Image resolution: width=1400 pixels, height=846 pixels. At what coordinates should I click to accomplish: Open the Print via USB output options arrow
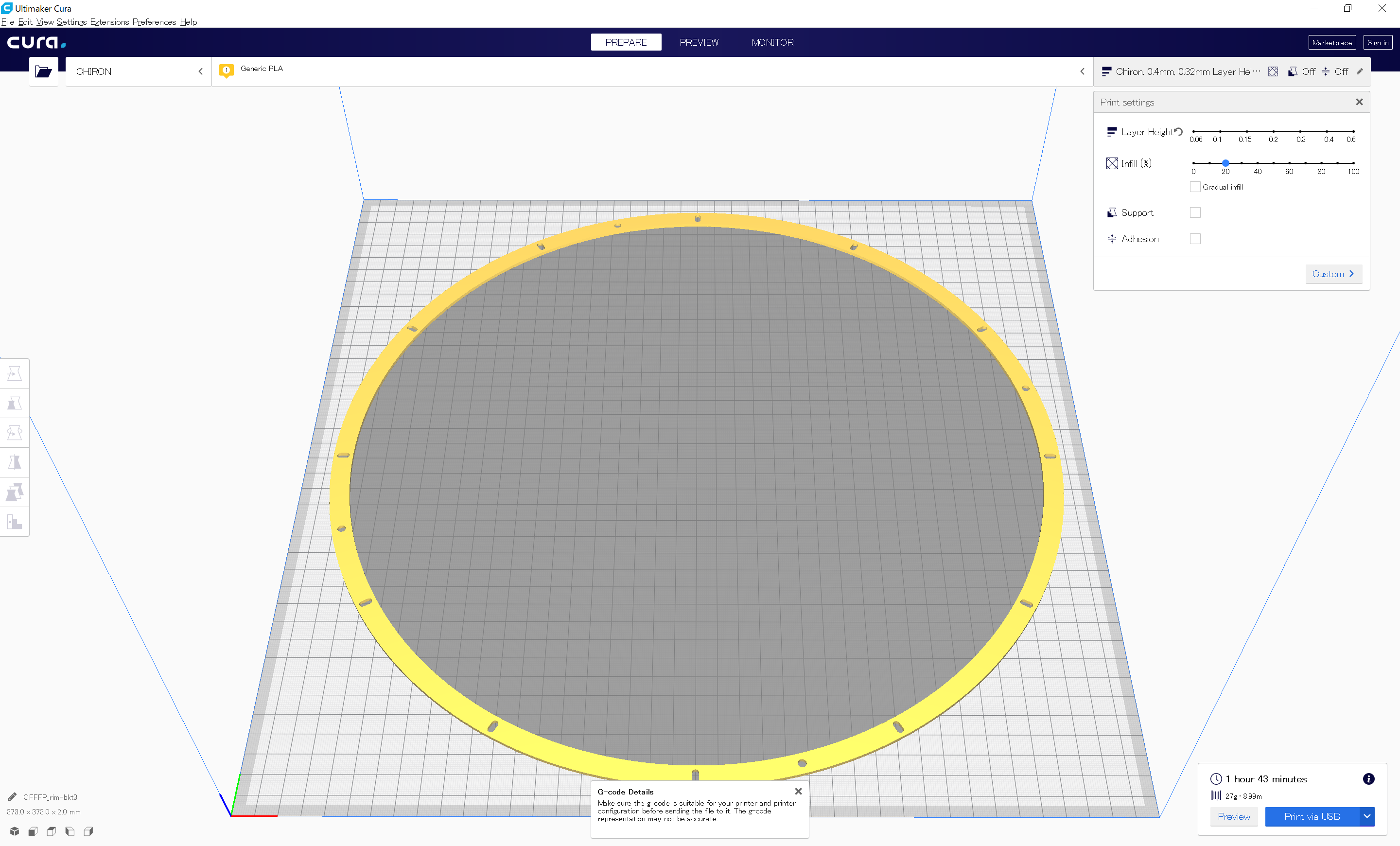(x=1366, y=816)
